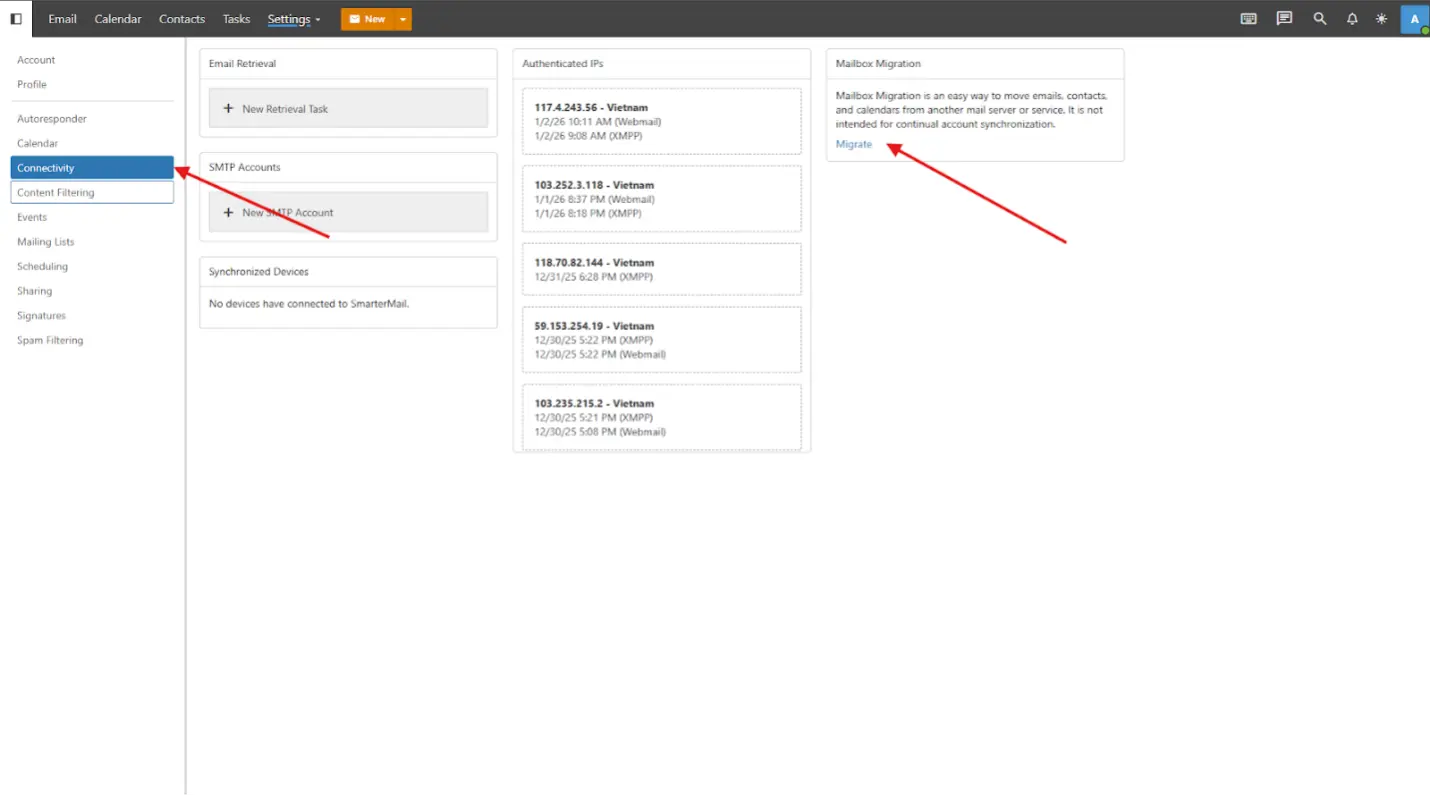Open the chat bubble icon
Screen dimensions: 1430x797
[1284, 18]
